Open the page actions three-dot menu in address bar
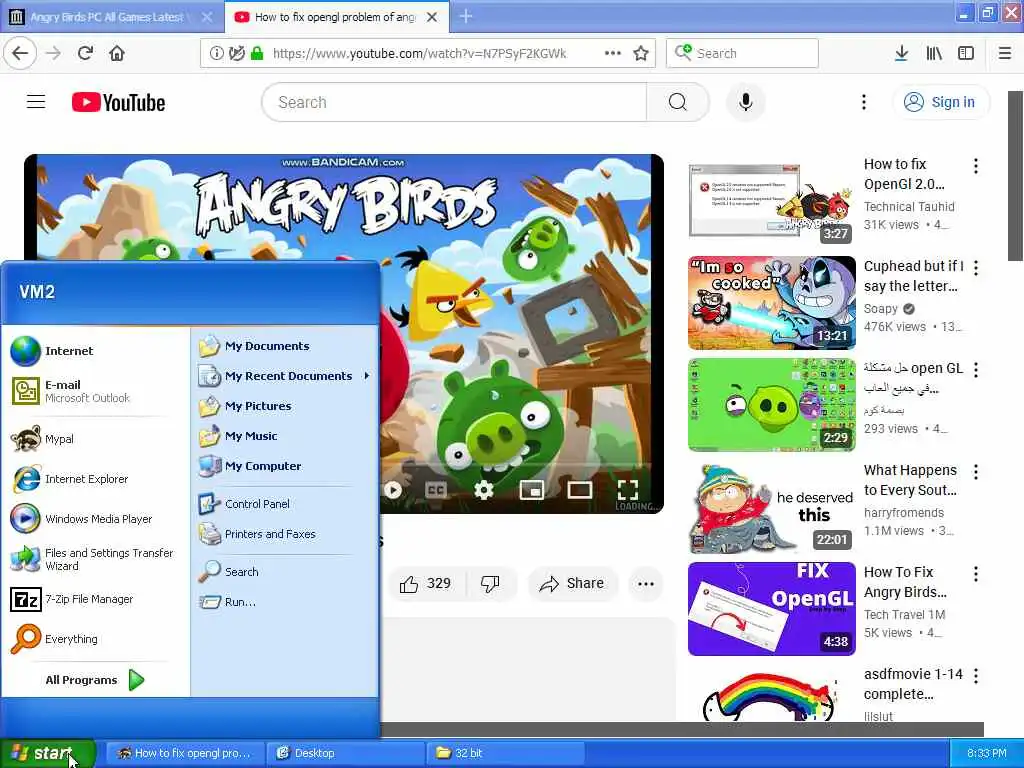1024x768 pixels. click(613, 54)
